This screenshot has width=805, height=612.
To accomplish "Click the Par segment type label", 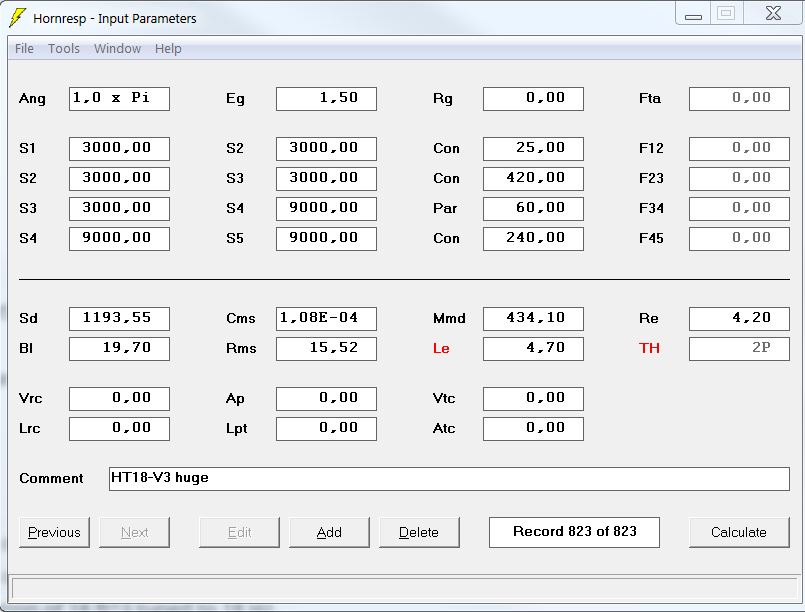I will 445,208.
